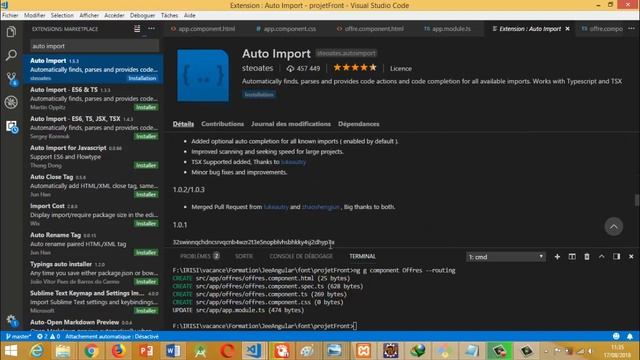Image resolution: width=640 pixels, height=360 pixels.
Task: Open the Aide menu
Action: pos(189,15)
